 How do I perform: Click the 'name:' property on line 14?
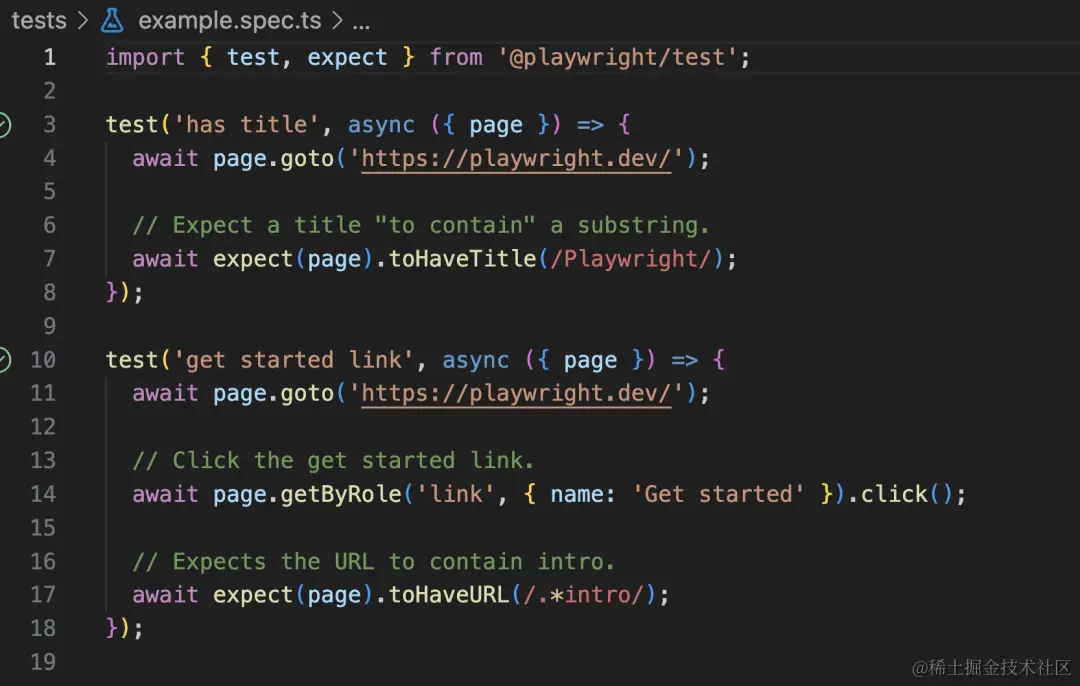tap(583, 494)
